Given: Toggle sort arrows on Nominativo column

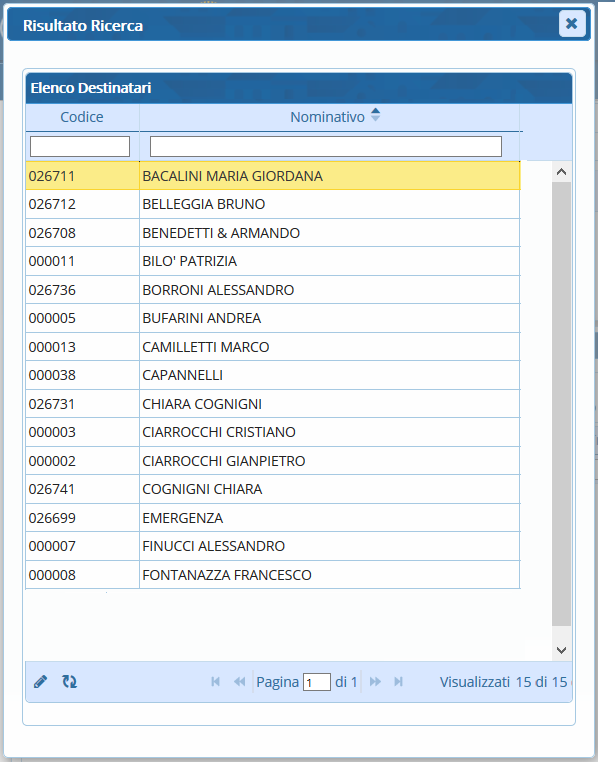Looking at the screenshot, I should 375,116.
